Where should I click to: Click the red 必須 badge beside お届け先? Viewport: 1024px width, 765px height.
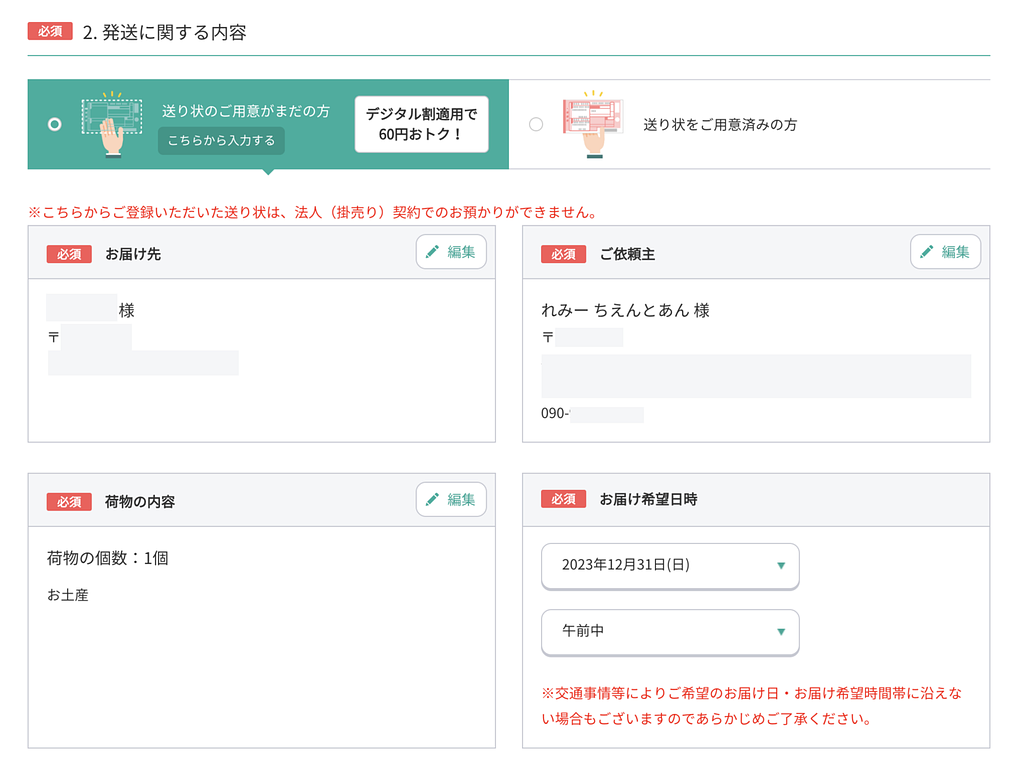click(68, 255)
